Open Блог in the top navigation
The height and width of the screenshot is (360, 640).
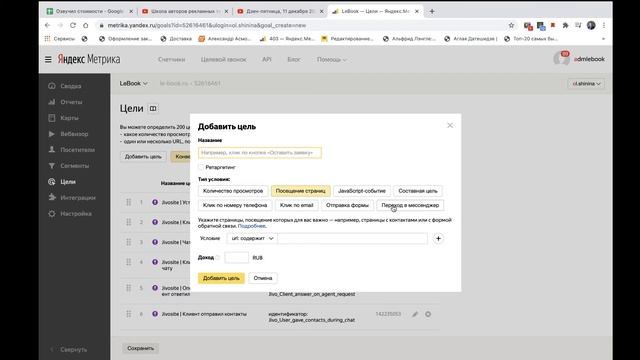293,60
